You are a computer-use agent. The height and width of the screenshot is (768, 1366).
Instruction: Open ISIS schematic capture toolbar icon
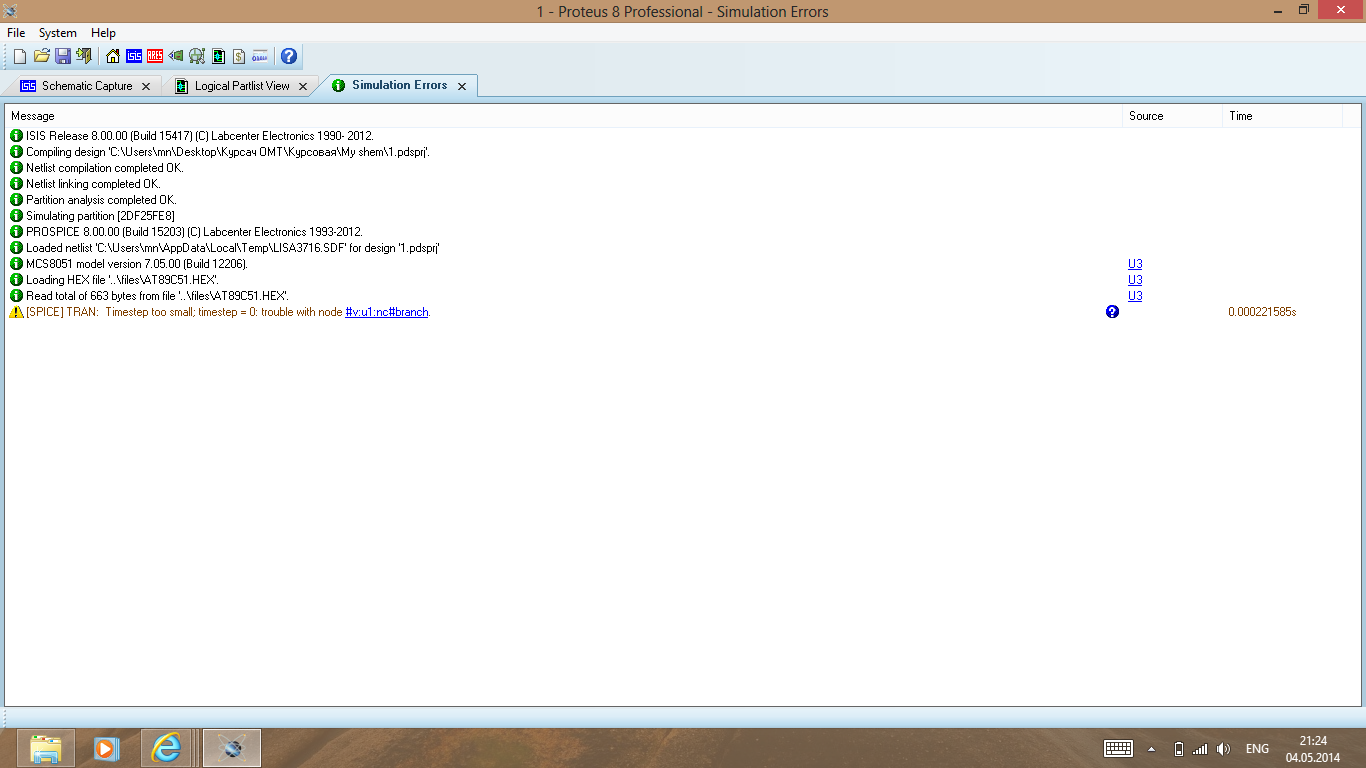134,56
